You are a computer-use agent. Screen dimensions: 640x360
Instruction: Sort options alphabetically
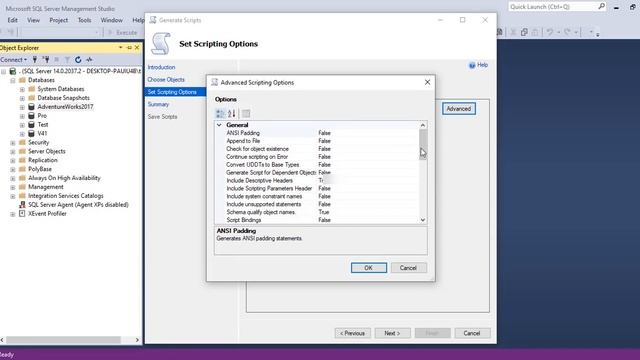(x=231, y=113)
